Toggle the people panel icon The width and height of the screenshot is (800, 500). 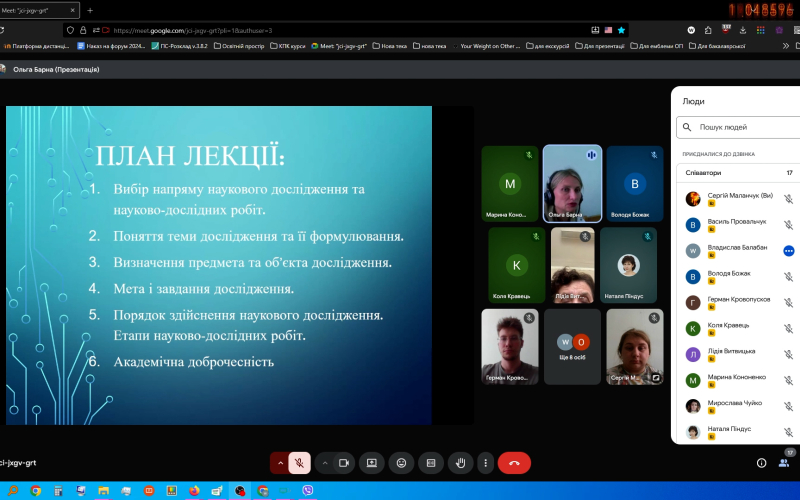tap(784, 463)
